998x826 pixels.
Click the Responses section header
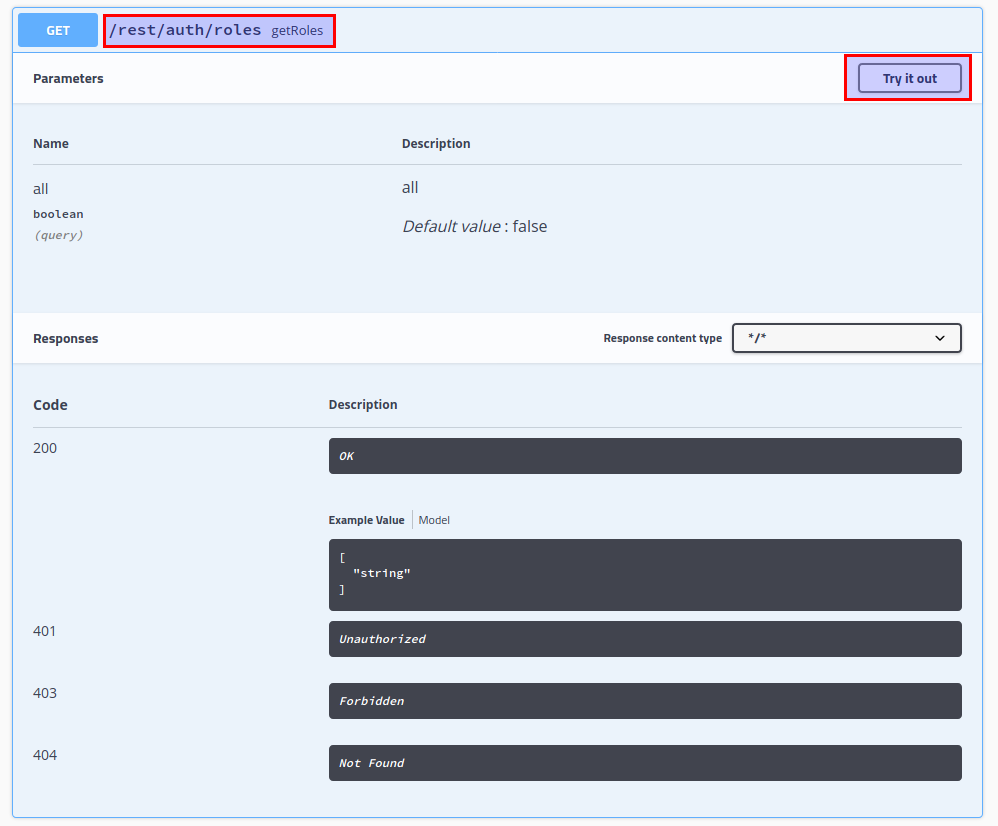tap(66, 338)
